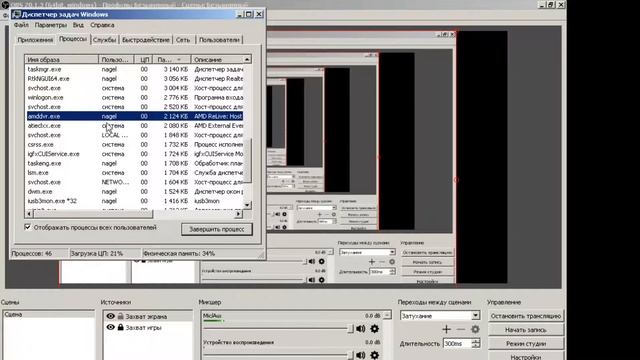Open Режим студии button
The width and height of the screenshot is (640, 360).
click(x=526, y=344)
